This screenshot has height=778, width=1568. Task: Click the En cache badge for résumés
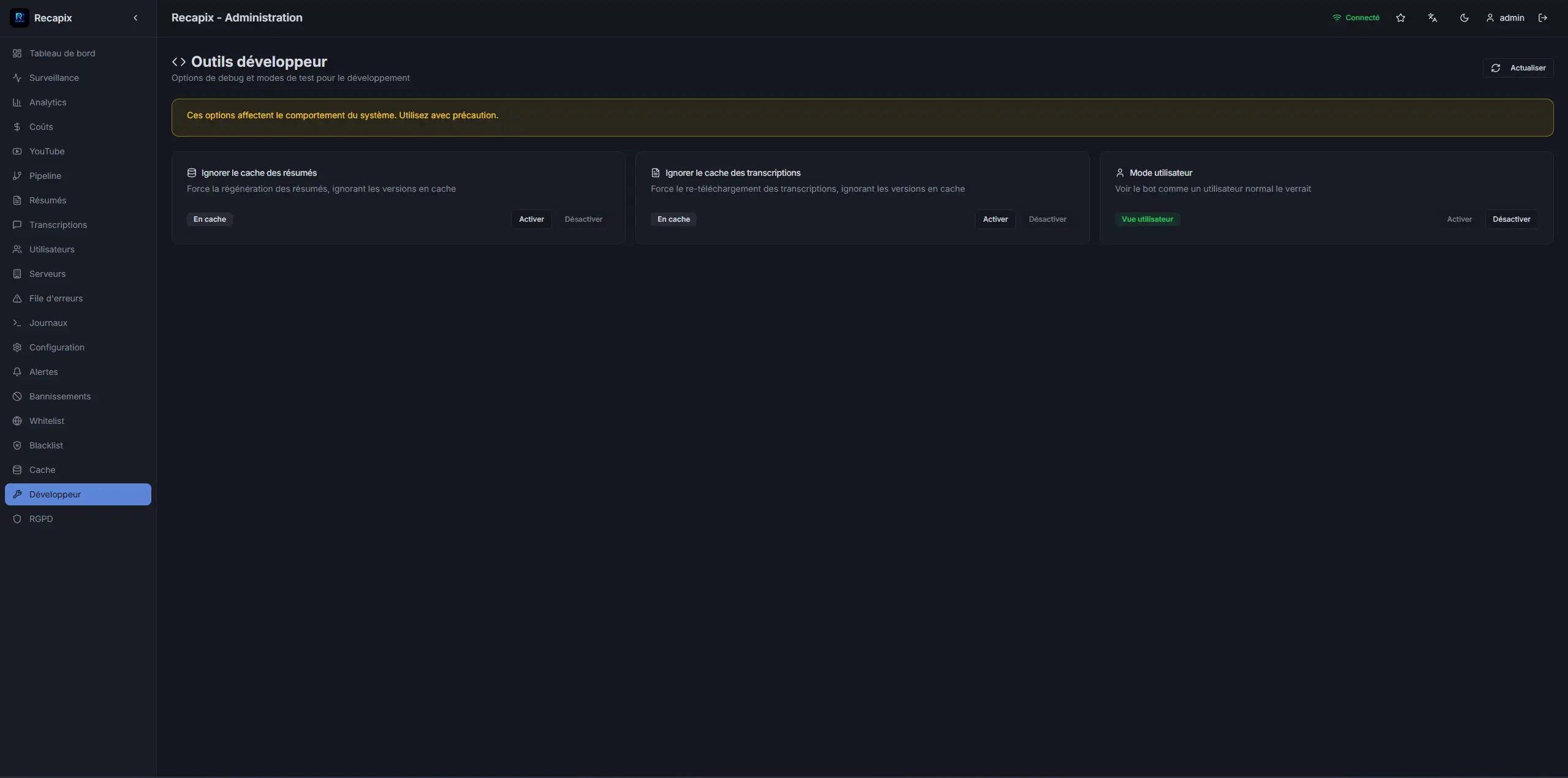coord(210,219)
